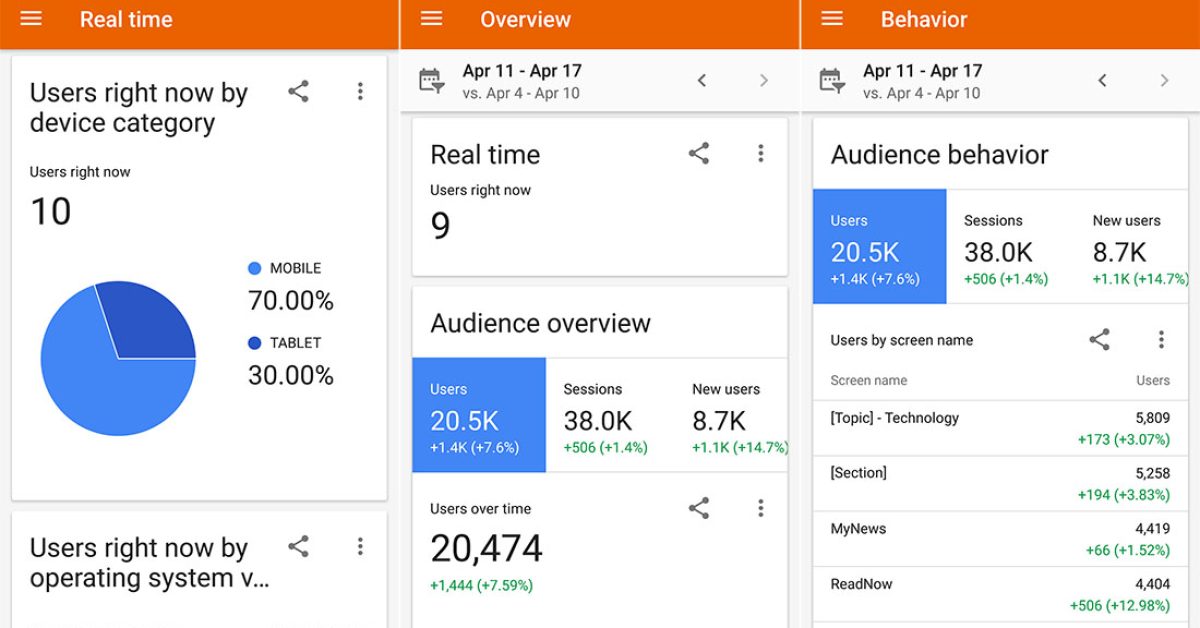The image size is (1200, 628).
Task: Open the navigation menu on Behavior screen
Action: 831,19
